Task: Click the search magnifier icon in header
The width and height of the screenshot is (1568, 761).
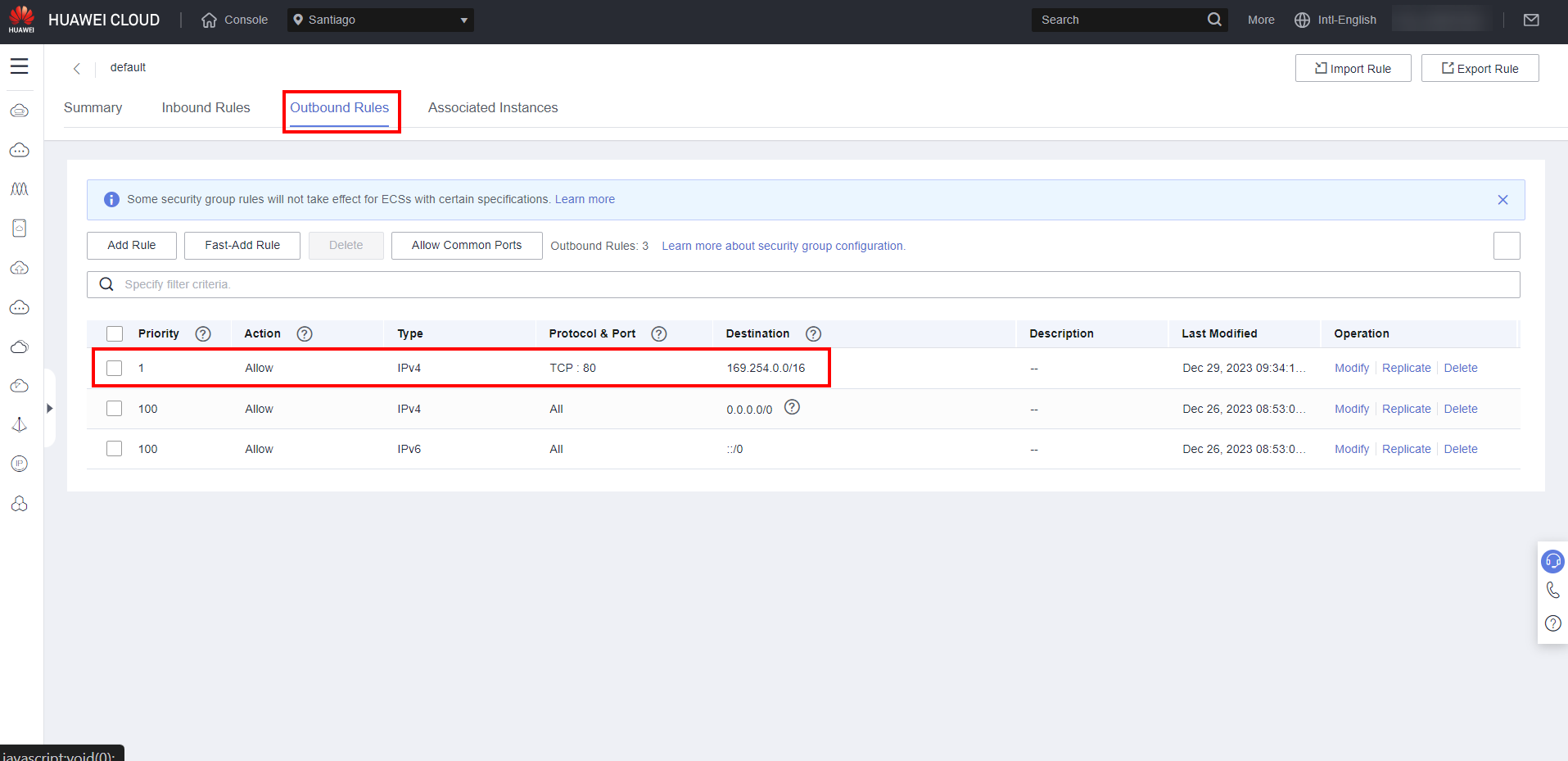Action: (x=1214, y=20)
